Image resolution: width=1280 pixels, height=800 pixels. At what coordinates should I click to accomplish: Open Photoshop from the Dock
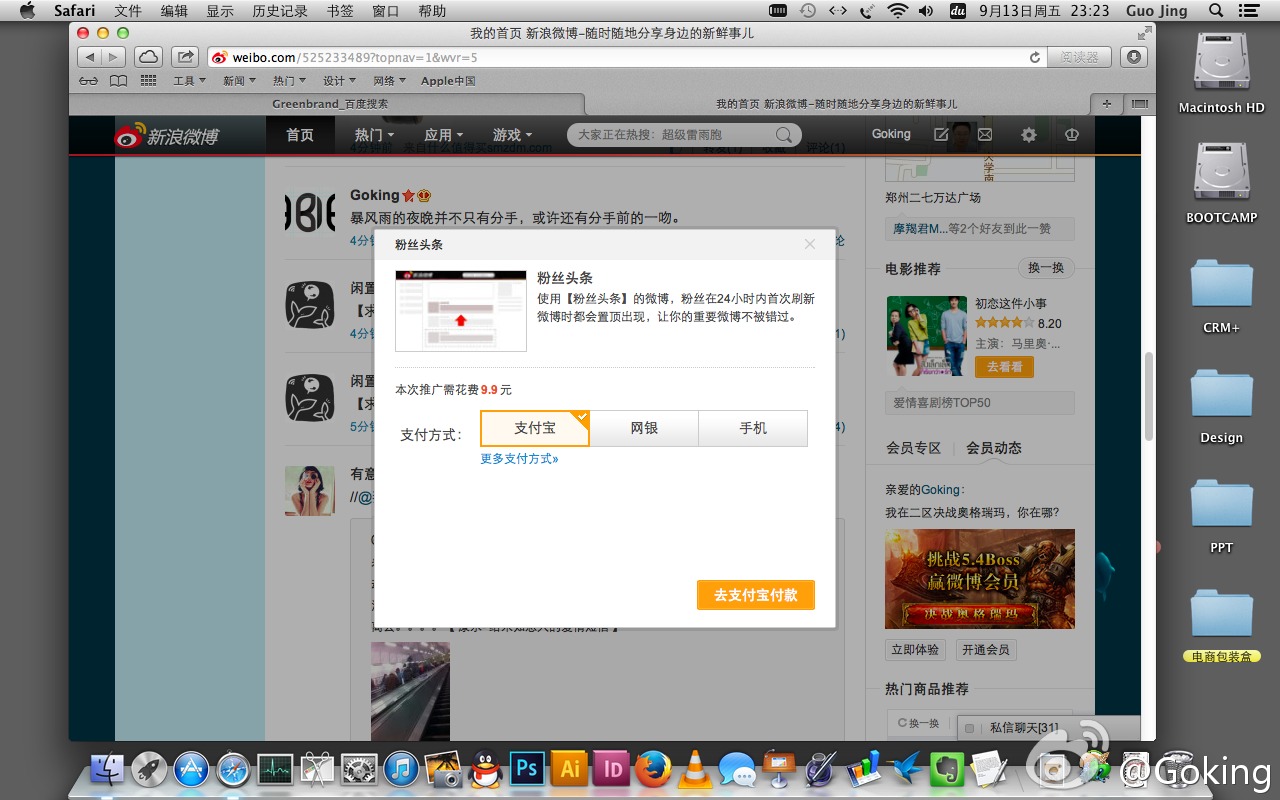pyautogui.click(x=526, y=768)
